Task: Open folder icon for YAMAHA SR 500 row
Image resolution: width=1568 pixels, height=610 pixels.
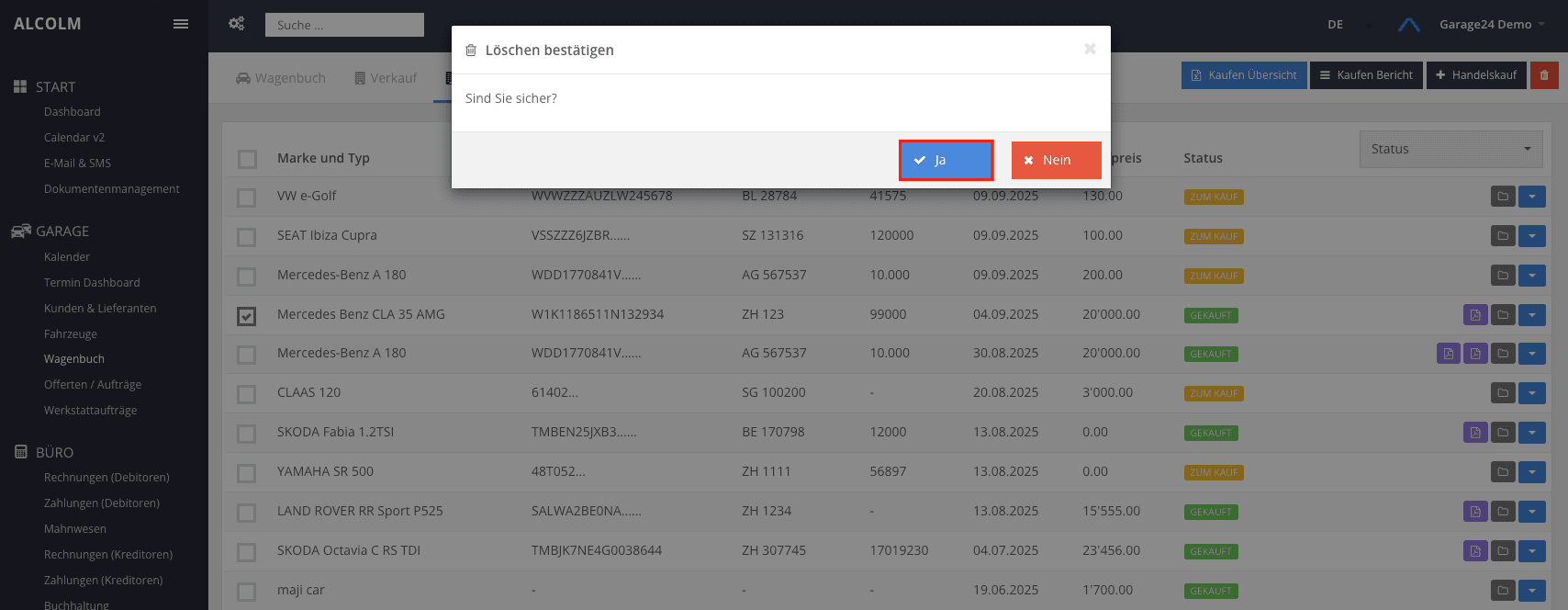Action: 1503,472
